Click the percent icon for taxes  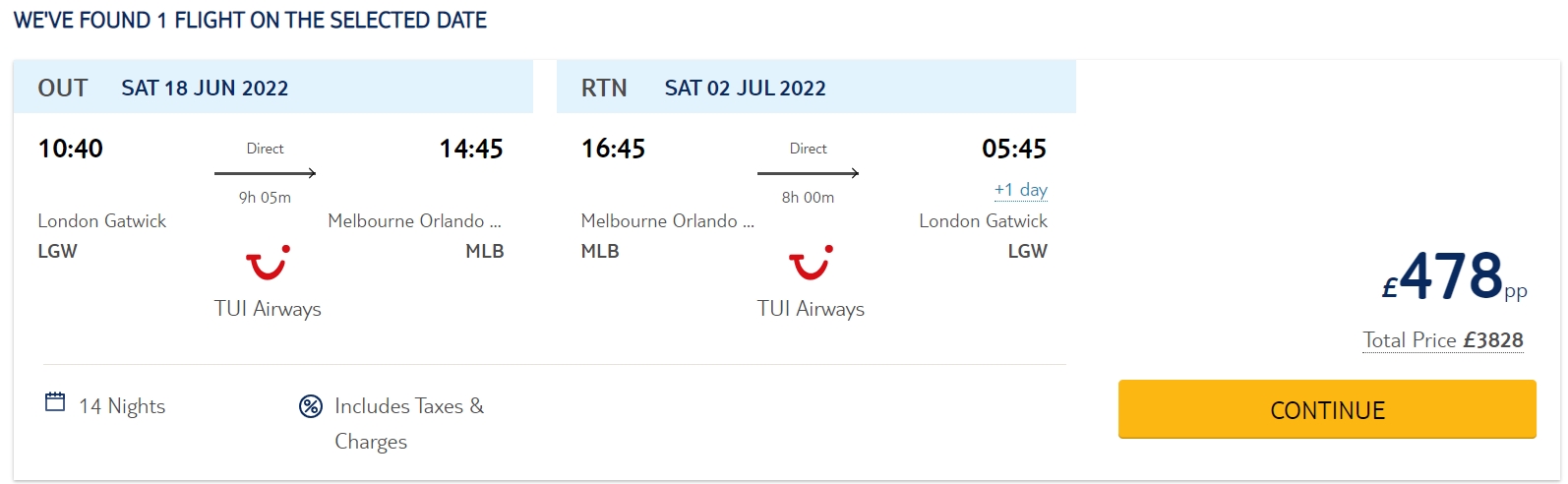(x=311, y=406)
